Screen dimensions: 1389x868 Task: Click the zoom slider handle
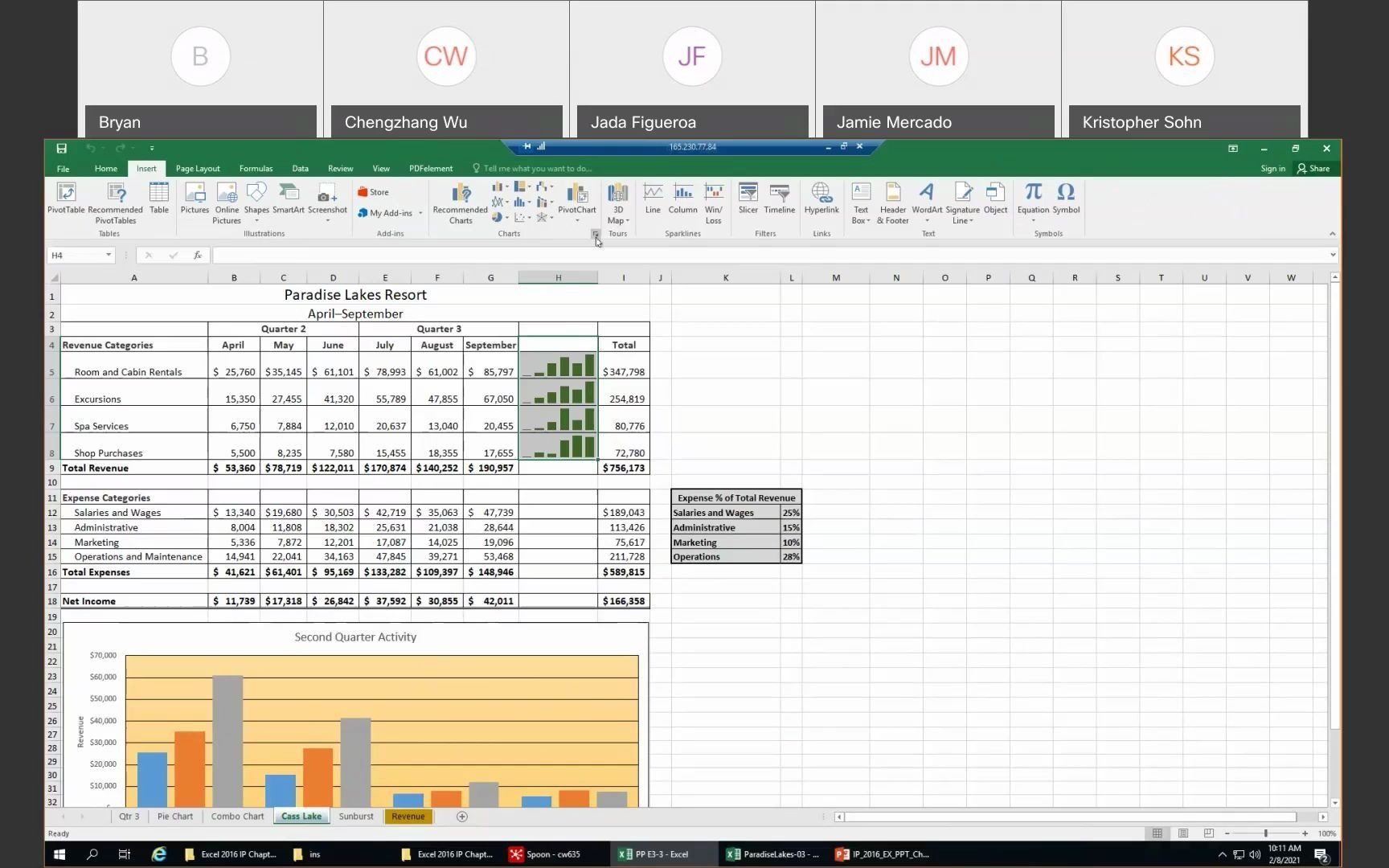click(x=1265, y=833)
